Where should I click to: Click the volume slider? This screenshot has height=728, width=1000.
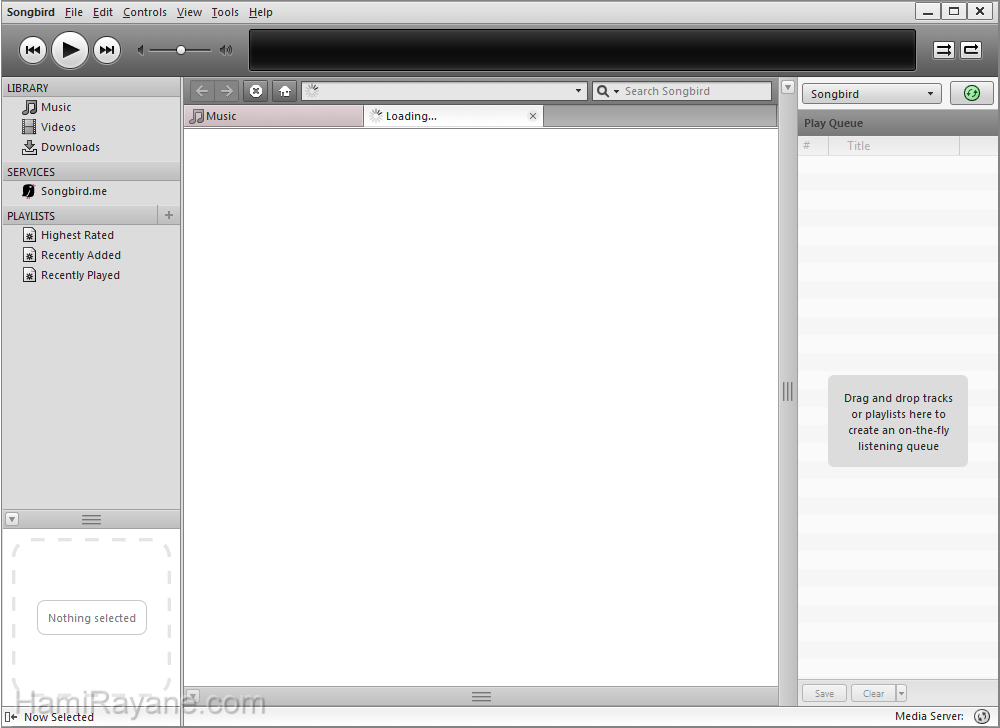coord(181,50)
